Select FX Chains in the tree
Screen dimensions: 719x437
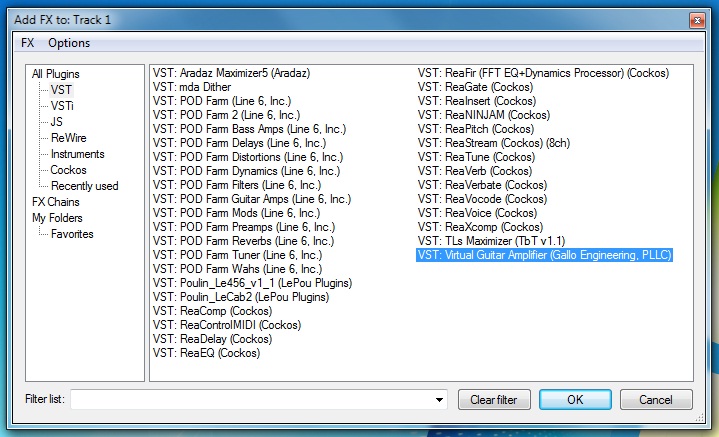55,202
